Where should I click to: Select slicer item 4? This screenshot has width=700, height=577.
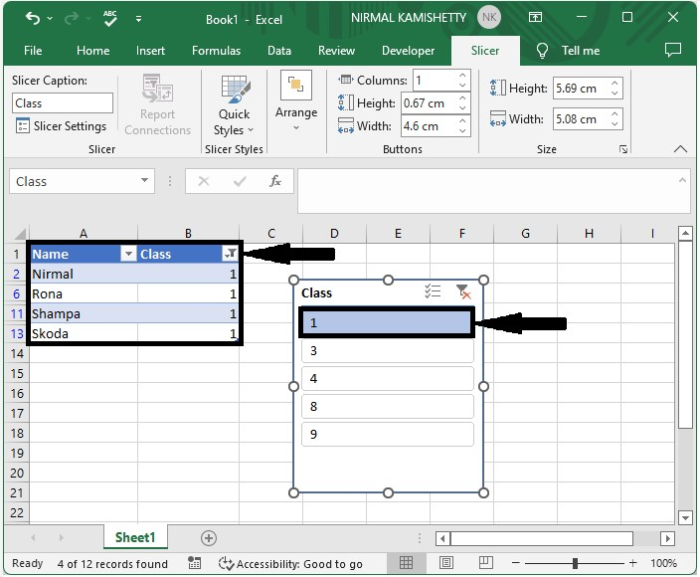click(x=387, y=379)
